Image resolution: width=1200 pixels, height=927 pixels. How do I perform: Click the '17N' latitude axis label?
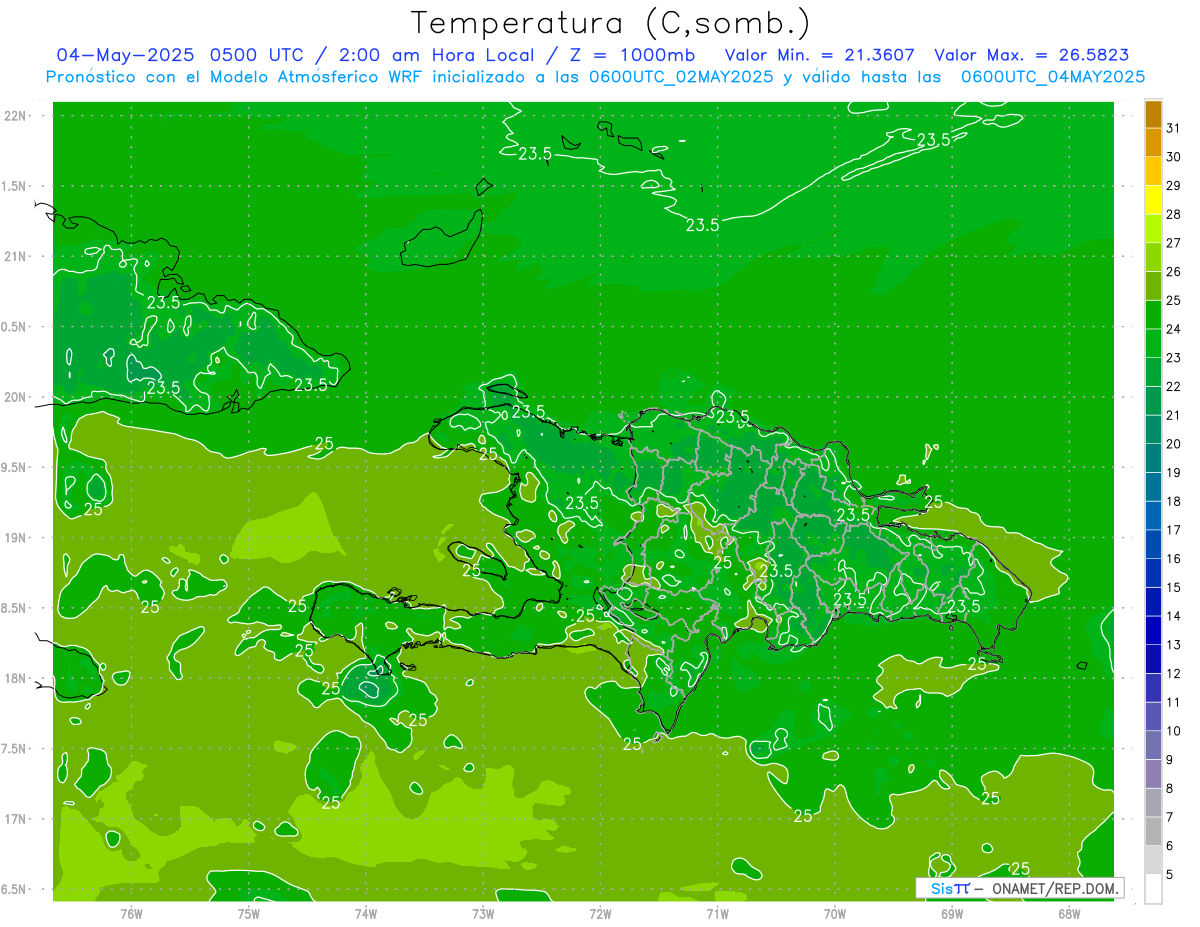coord(16,819)
